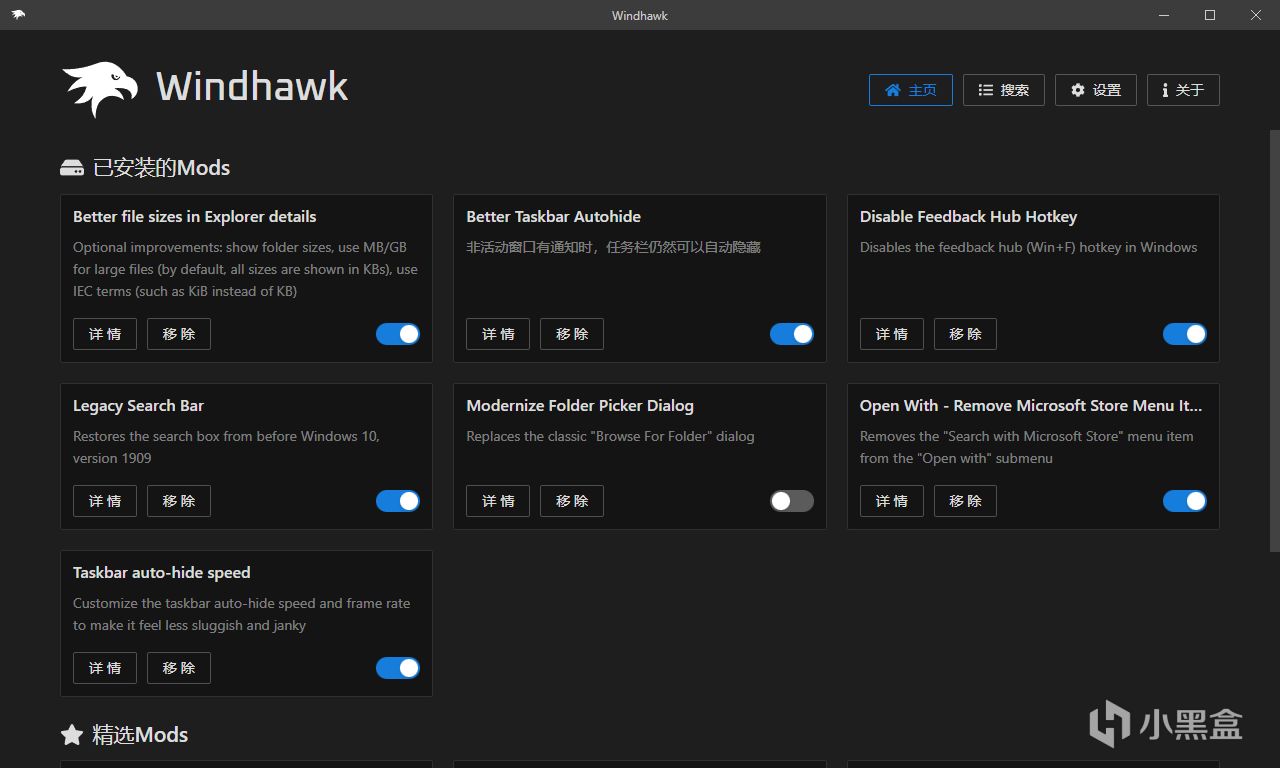Minimize the Windhawk window
This screenshot has width=1280, height=768.
tap(1164, 15)
